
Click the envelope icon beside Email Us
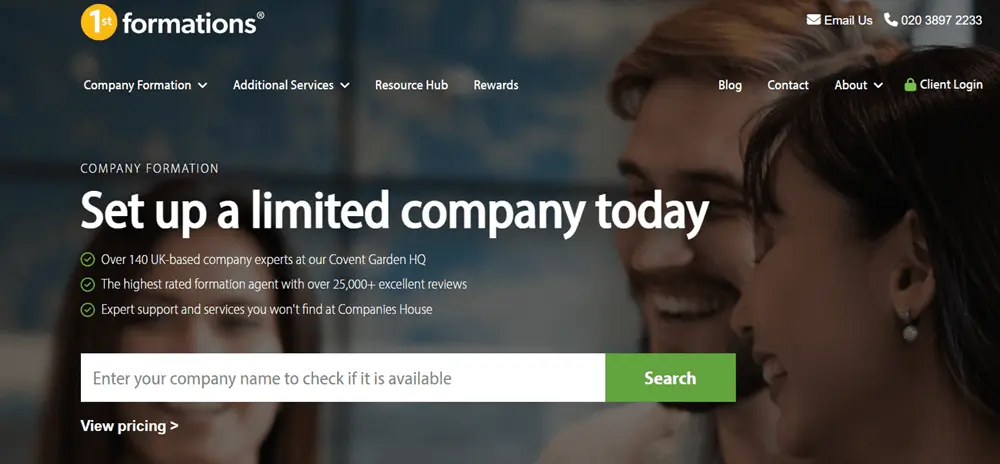tap(813, 20)
